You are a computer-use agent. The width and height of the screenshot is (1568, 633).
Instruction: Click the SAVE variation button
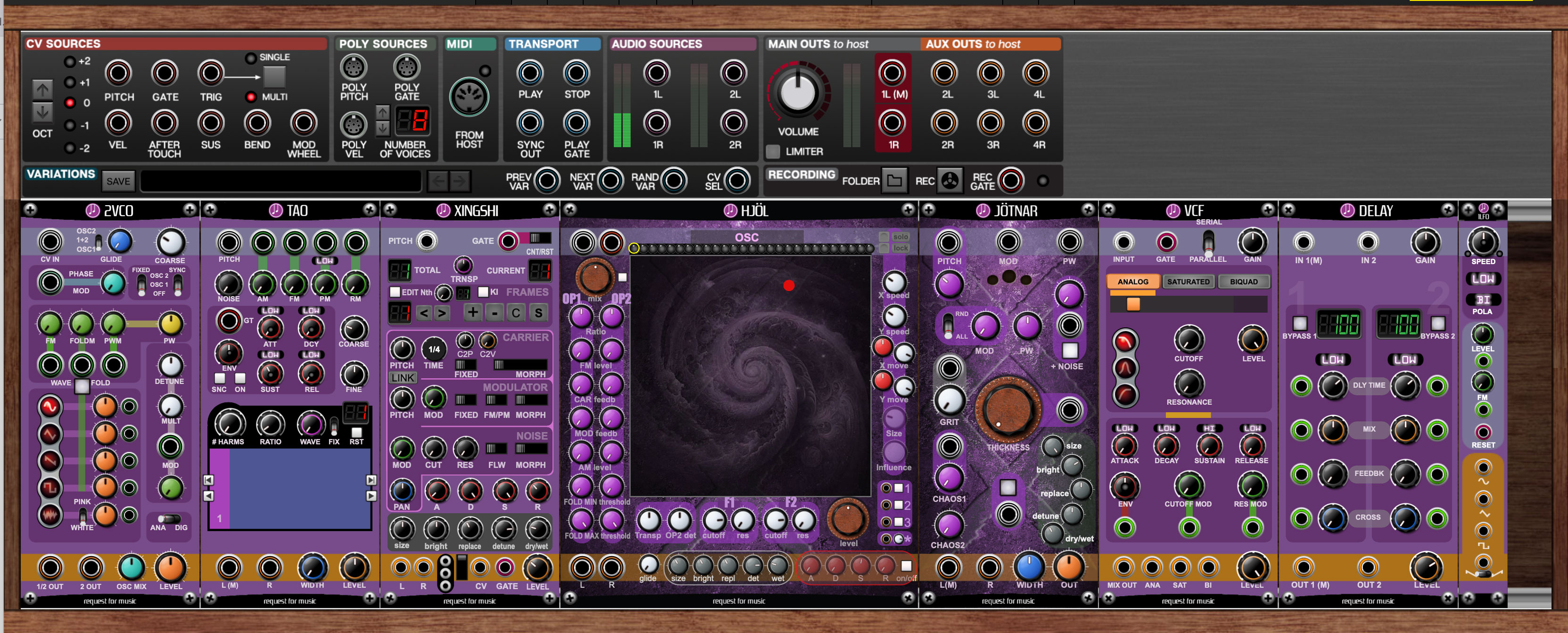tap(118, 181)
